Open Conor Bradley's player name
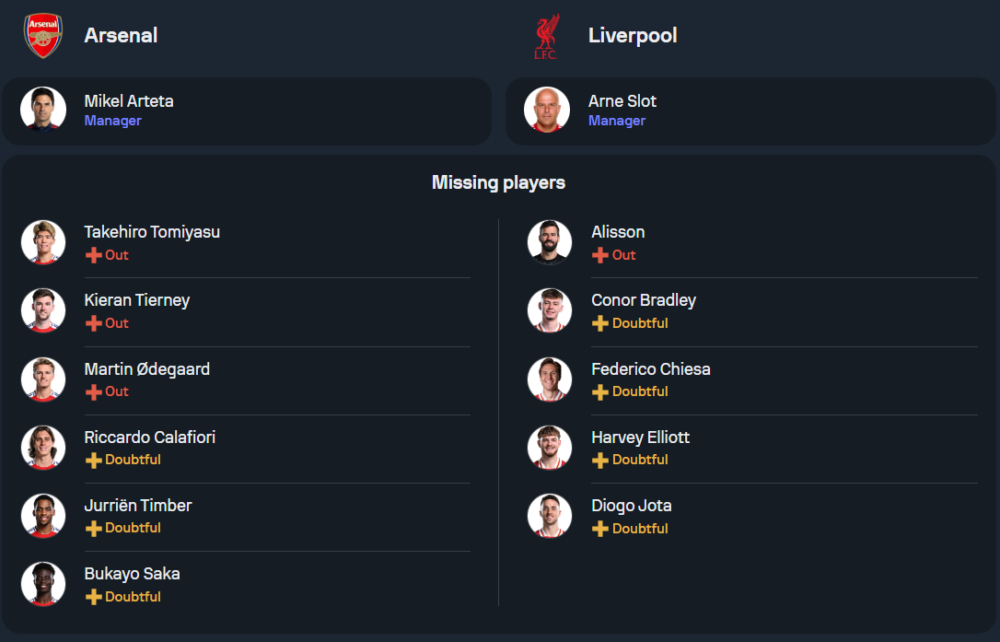Screen dimensions: 1000x642 coord(643,300)
